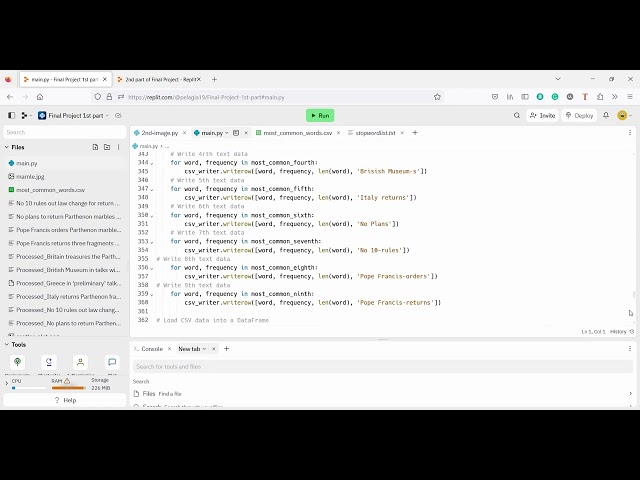640x480 pixels.
Task: Click the Deploy button
Action: click(x=579, y=116)
